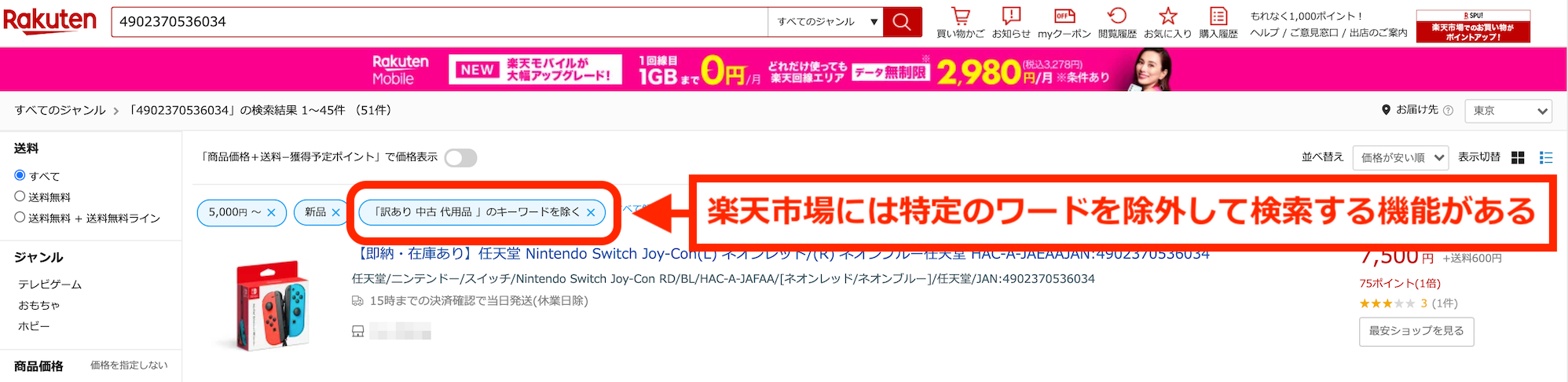Select 送料無料 + 送料無料ライン radio option
1568x382 pixels.
click(x=20, y=218)
